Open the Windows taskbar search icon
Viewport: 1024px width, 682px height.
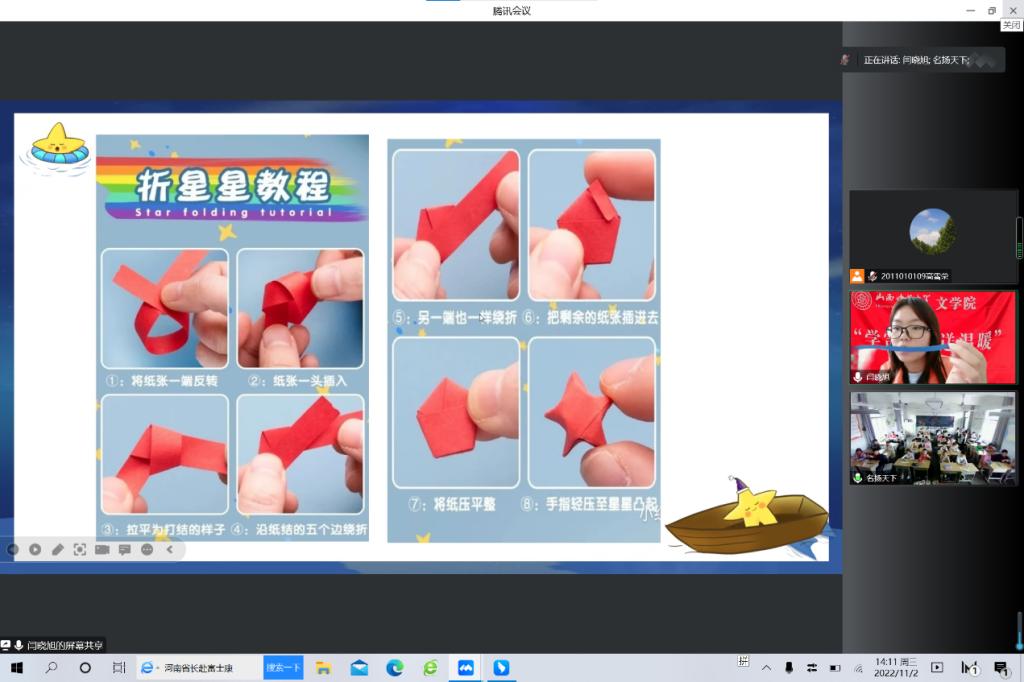tap(51, 667)
